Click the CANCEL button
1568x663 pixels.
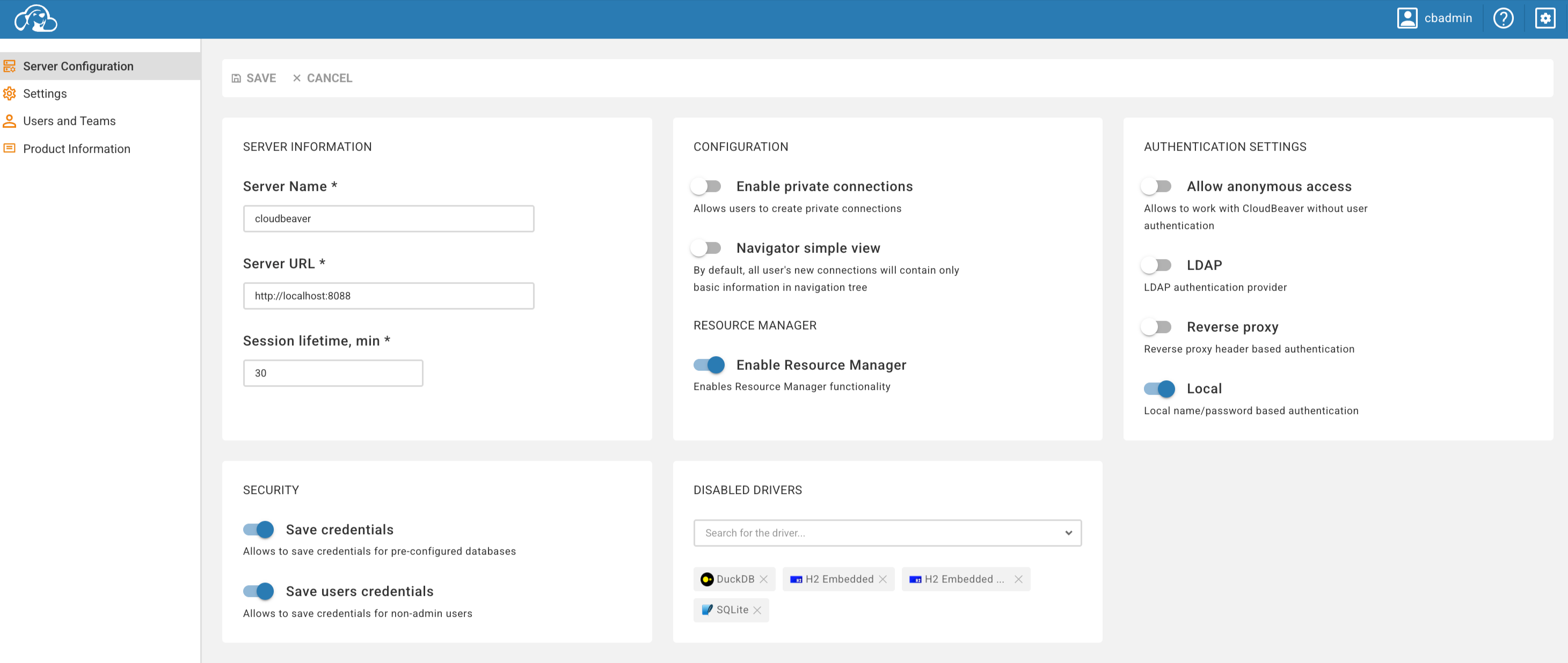[323, 78]
